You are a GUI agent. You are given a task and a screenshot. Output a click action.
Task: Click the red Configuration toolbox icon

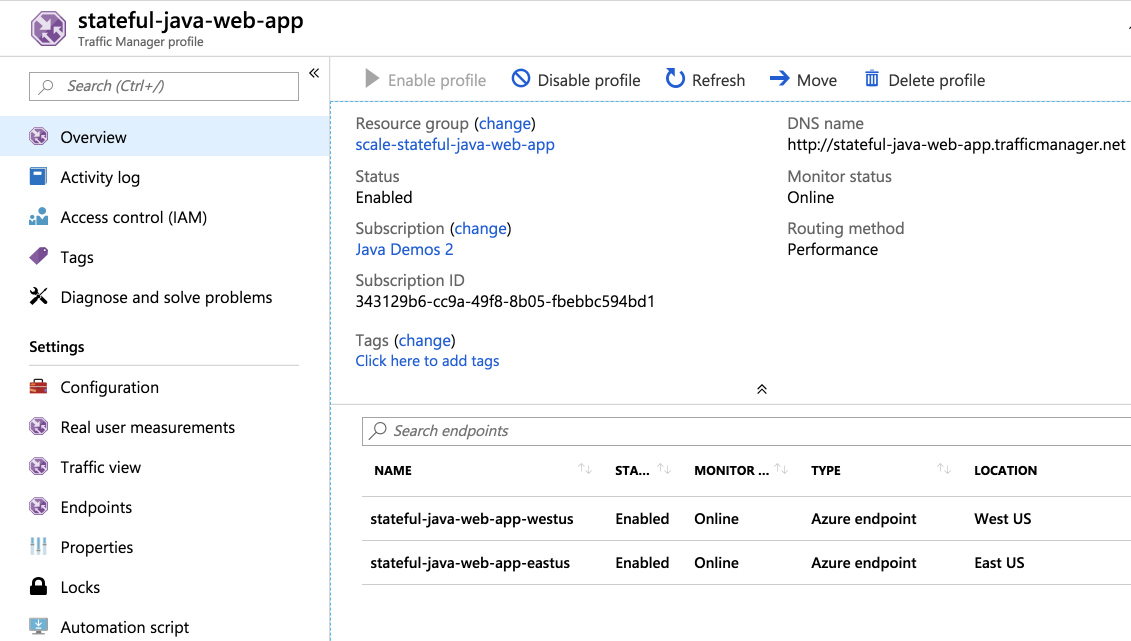[38, 387]
